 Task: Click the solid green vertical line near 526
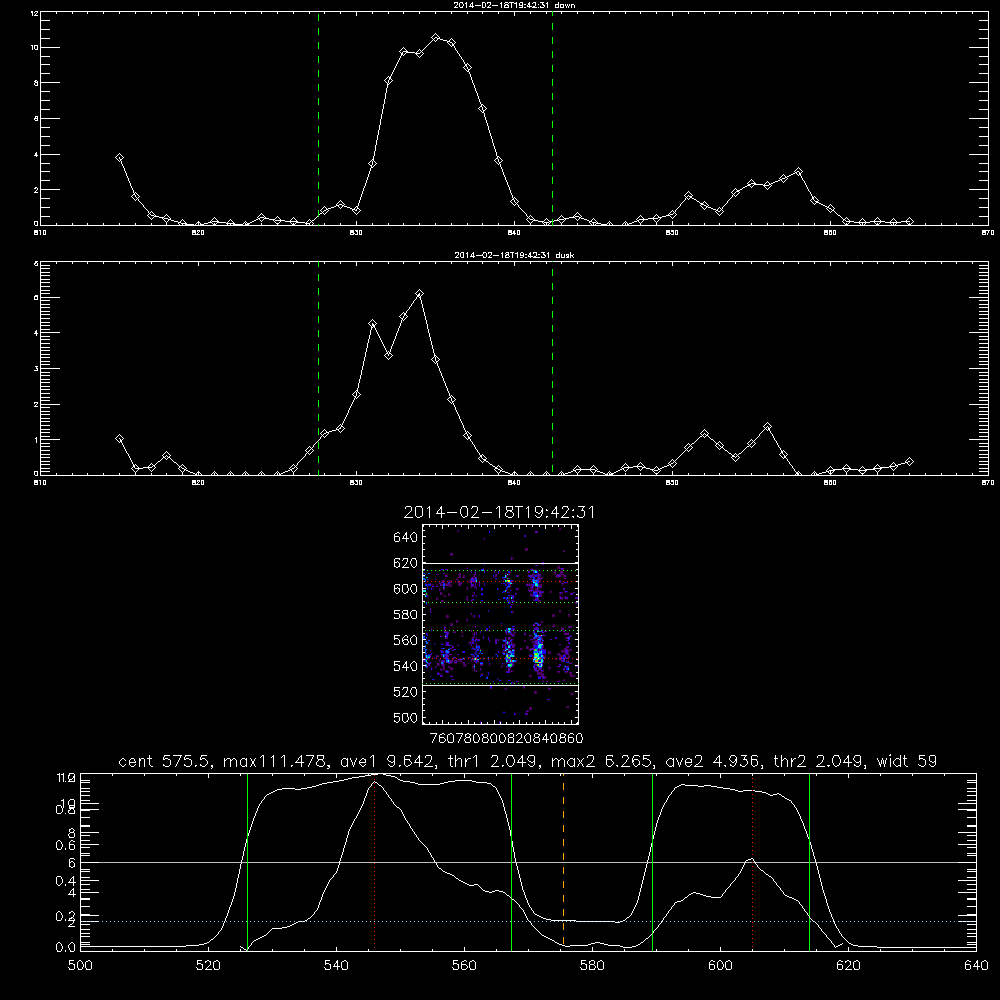pos(247,862)
